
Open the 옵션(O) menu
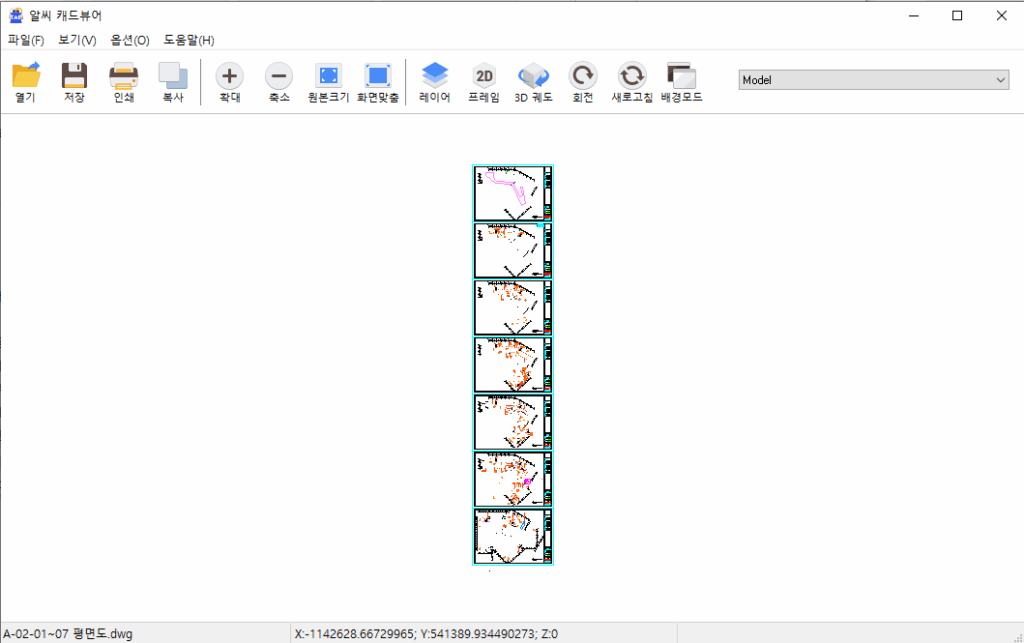tap(130, 40)
